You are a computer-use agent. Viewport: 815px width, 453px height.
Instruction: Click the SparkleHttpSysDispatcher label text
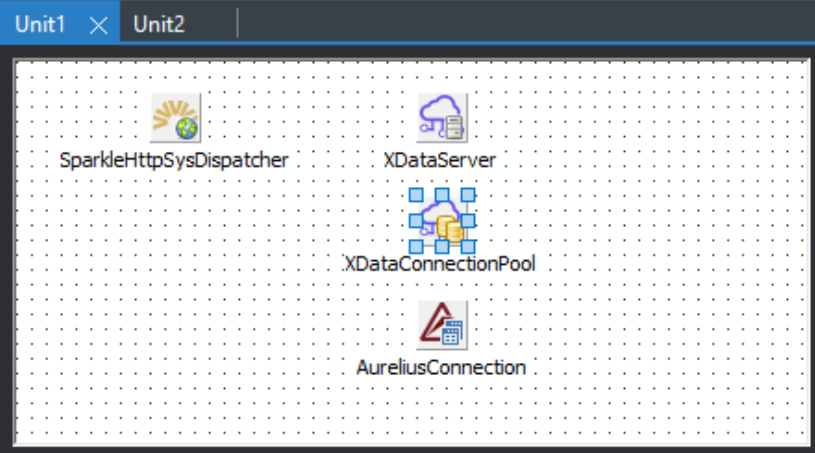174,160
